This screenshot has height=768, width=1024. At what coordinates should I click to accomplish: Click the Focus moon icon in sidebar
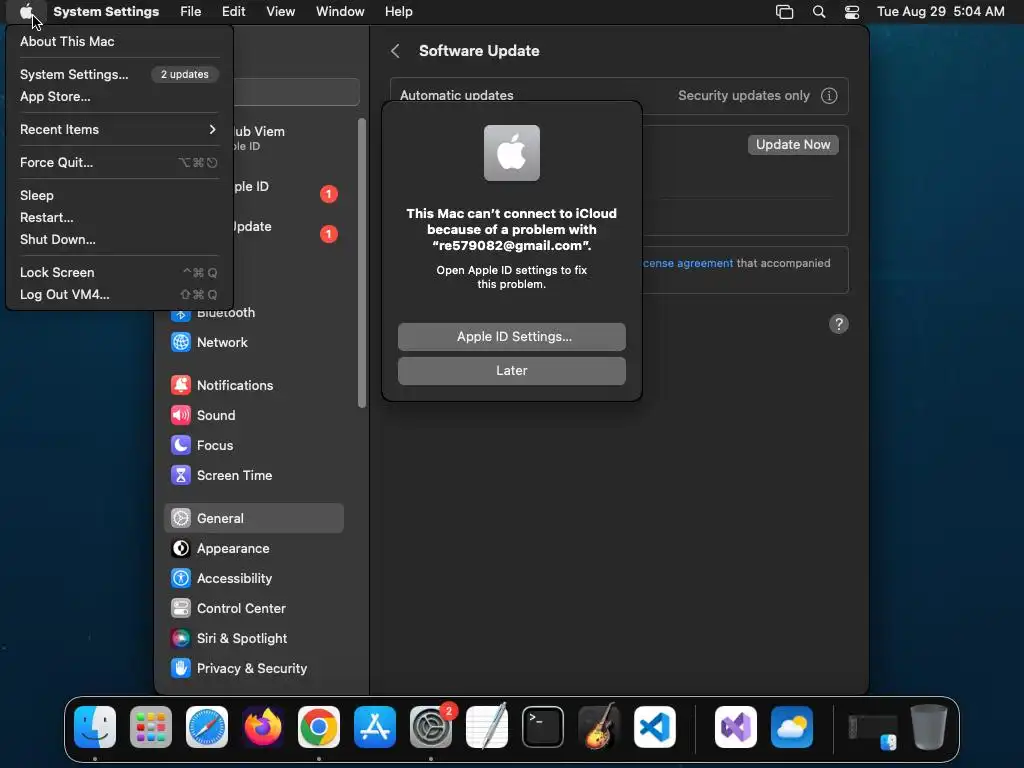[x=181, y=445]
